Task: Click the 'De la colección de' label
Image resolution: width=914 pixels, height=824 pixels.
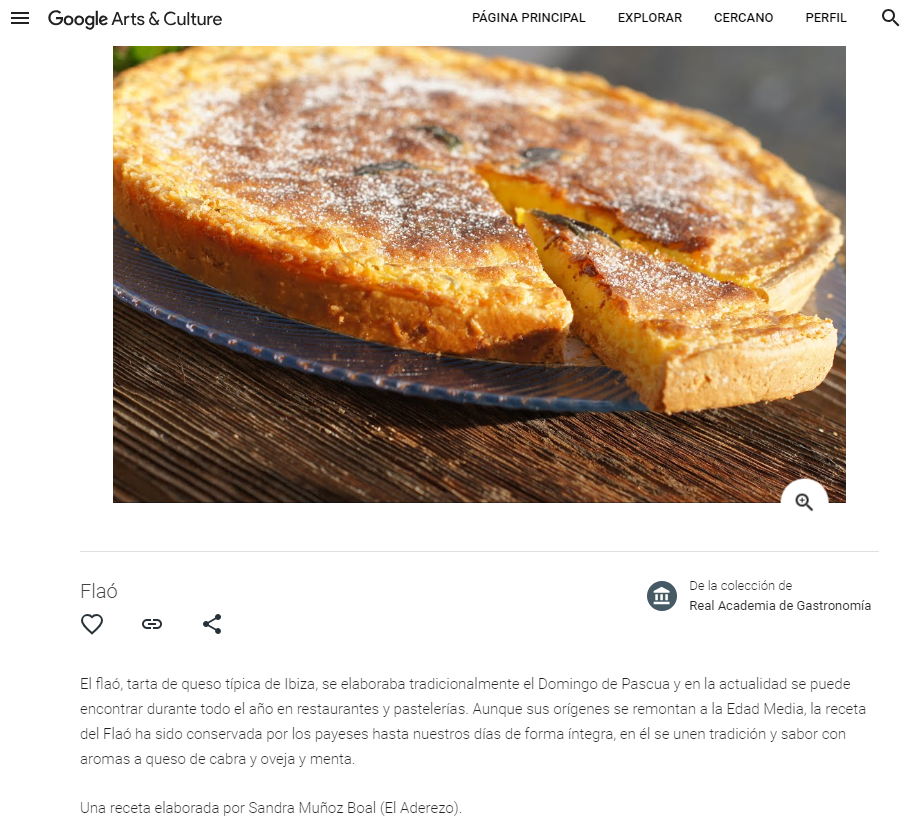Action: [740, 586]
